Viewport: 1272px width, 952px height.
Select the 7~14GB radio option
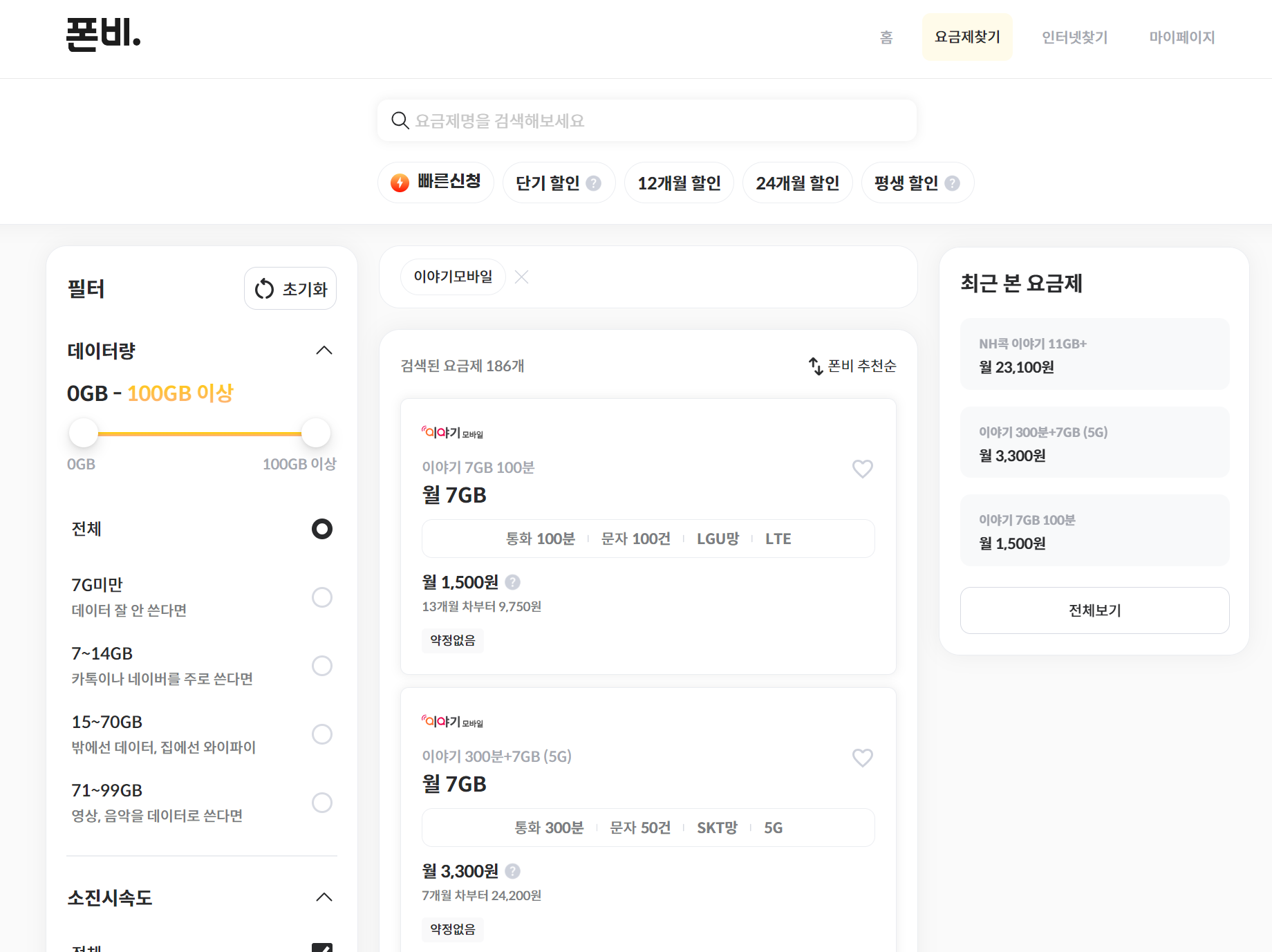pos(321,666)
